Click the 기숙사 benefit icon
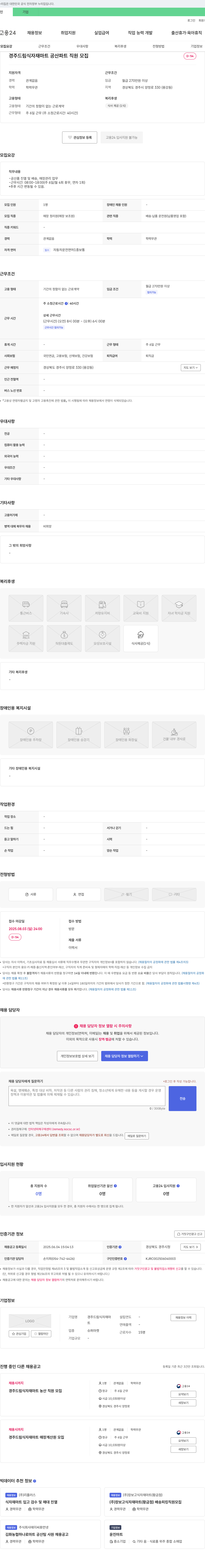The height and width of the screenshot is (1568, 205). pyautogui.click(x=64, y=608)
